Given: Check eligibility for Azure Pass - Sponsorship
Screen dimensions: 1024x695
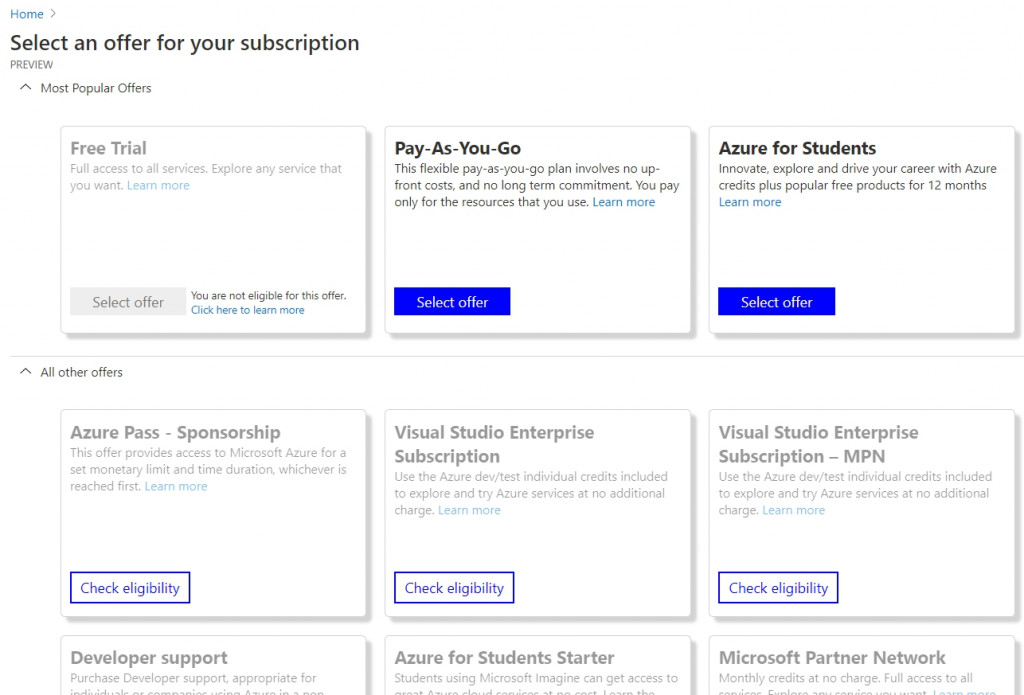Looking at the screenshot, I should [130, 588].
